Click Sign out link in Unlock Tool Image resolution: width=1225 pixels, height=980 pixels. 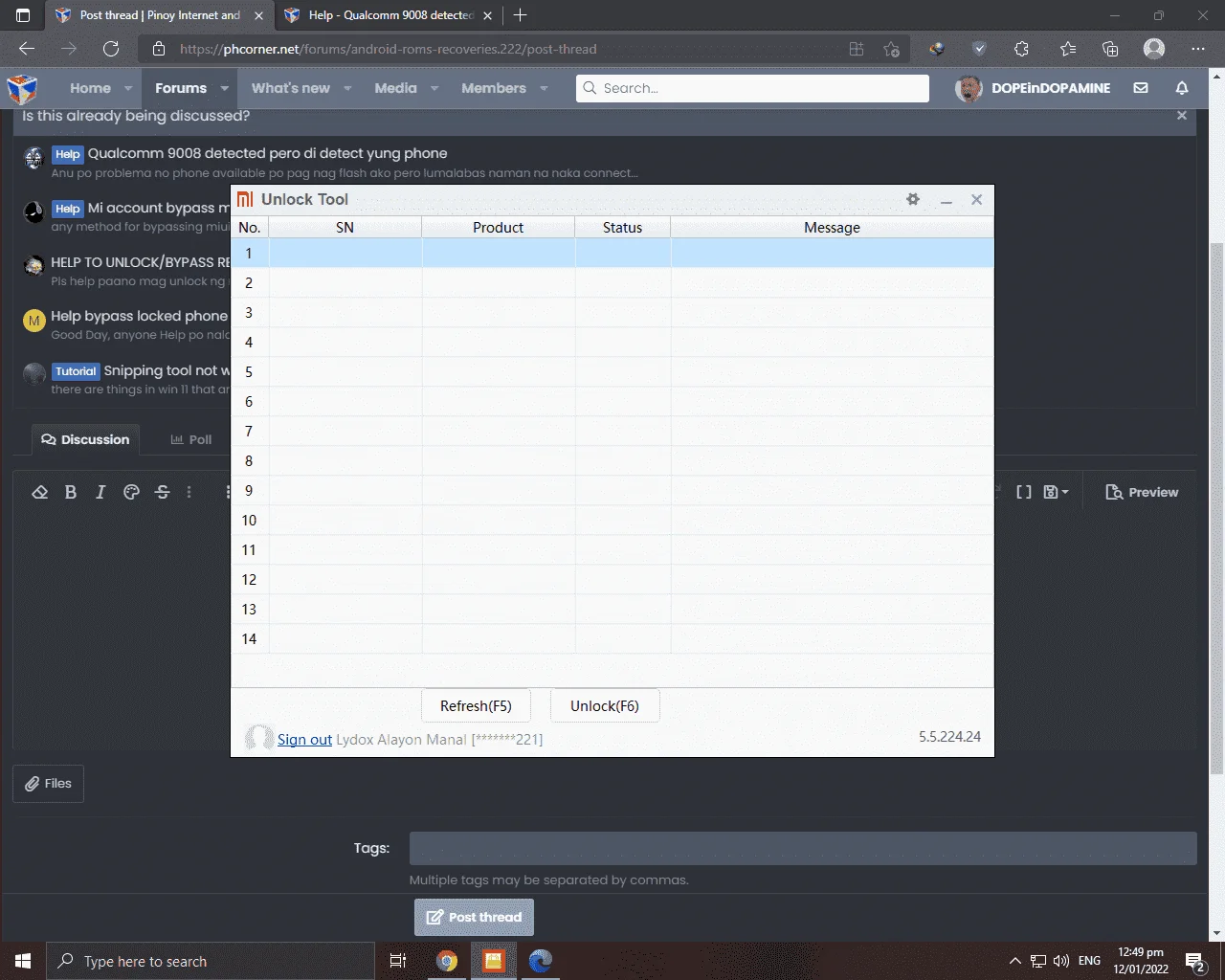tap(304, 739)
